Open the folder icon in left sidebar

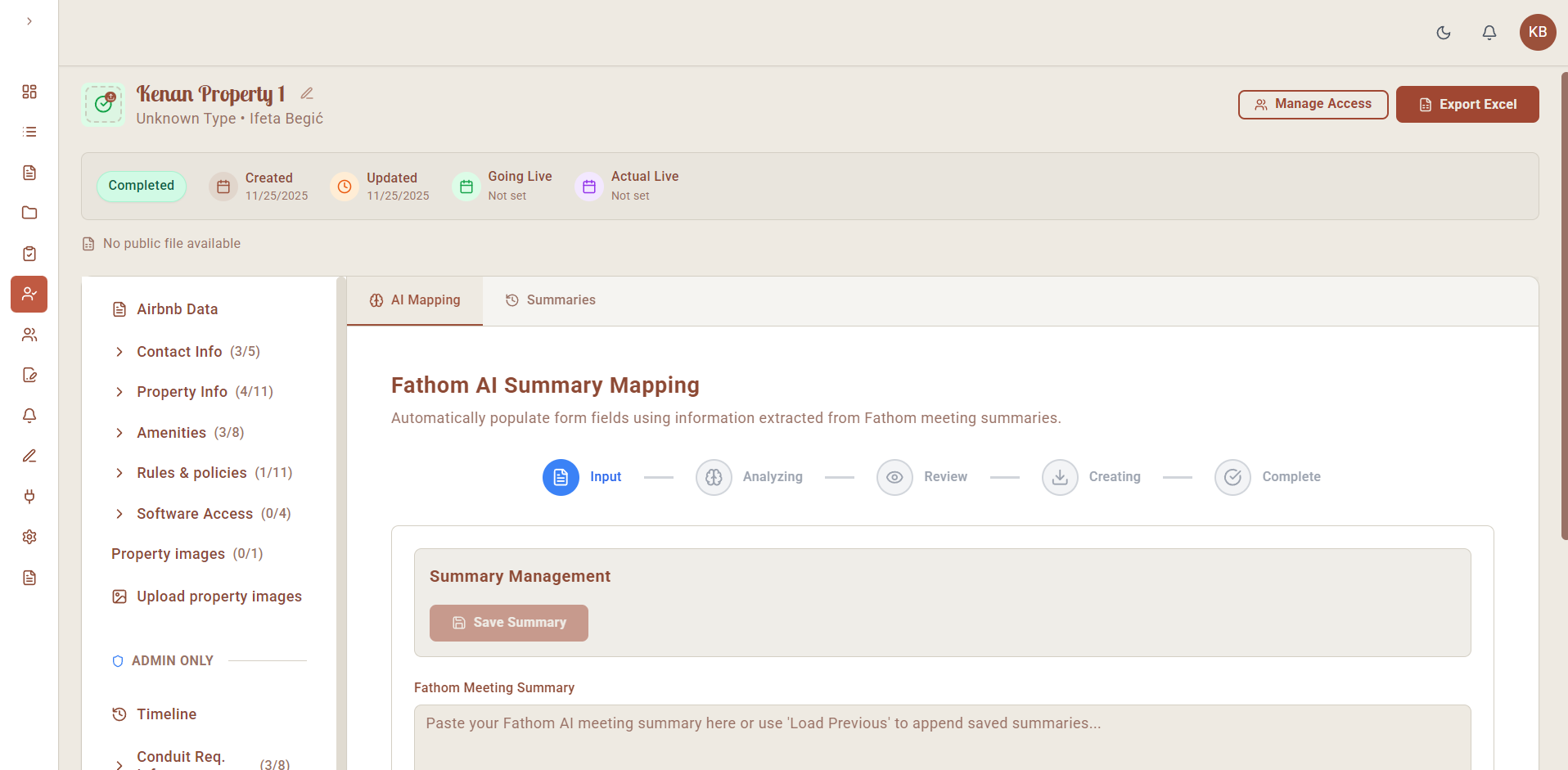click(x=29, y=213)
